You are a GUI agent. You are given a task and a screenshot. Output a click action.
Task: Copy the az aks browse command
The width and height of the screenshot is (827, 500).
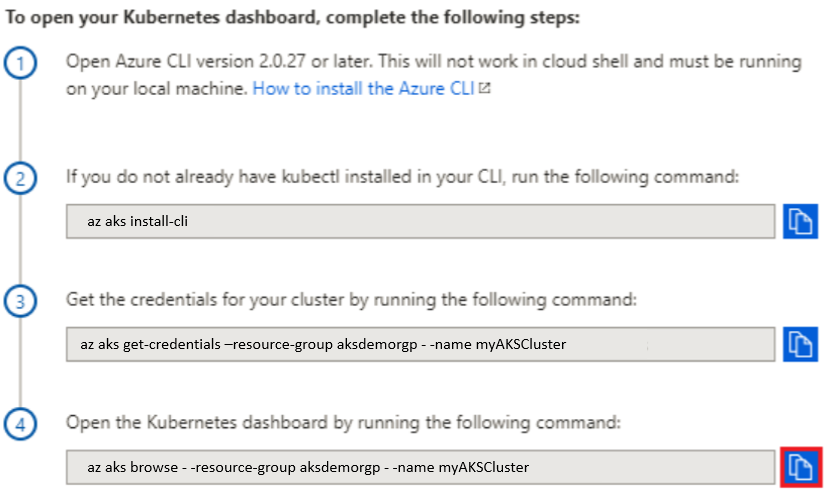coord(801,467)
